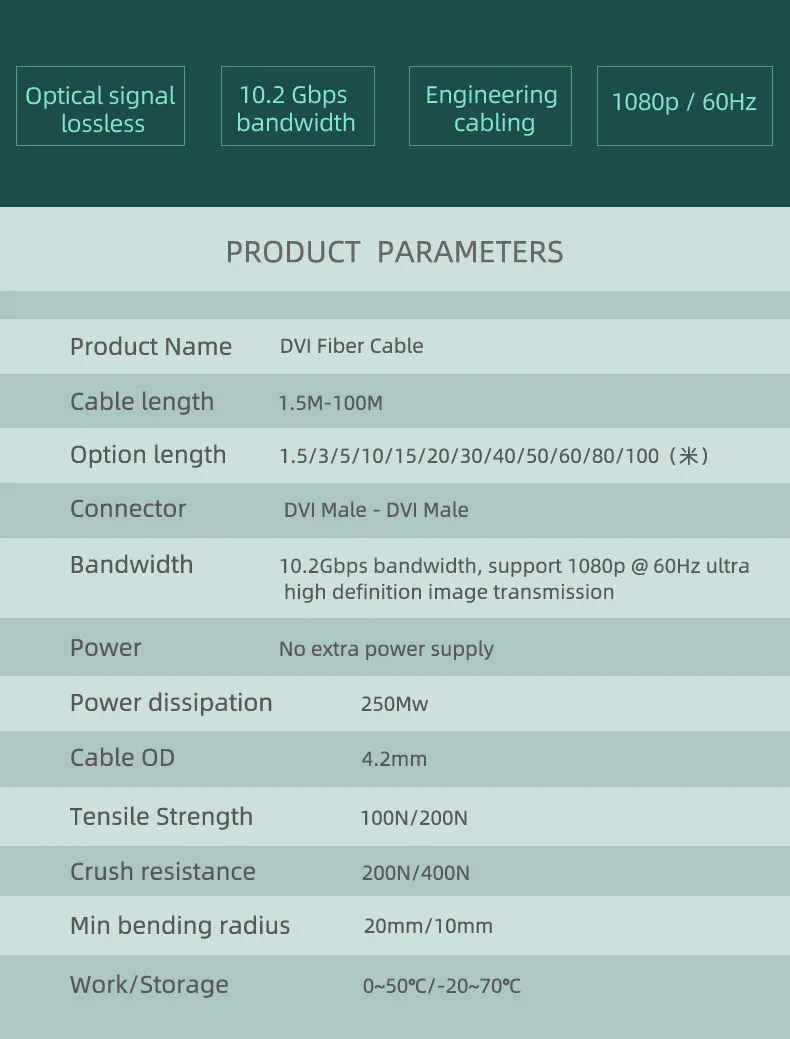Click the Engineering cabling feature box
This screenshot has height=1039, width=790.
pyautogui.click(x=490, y=106)
